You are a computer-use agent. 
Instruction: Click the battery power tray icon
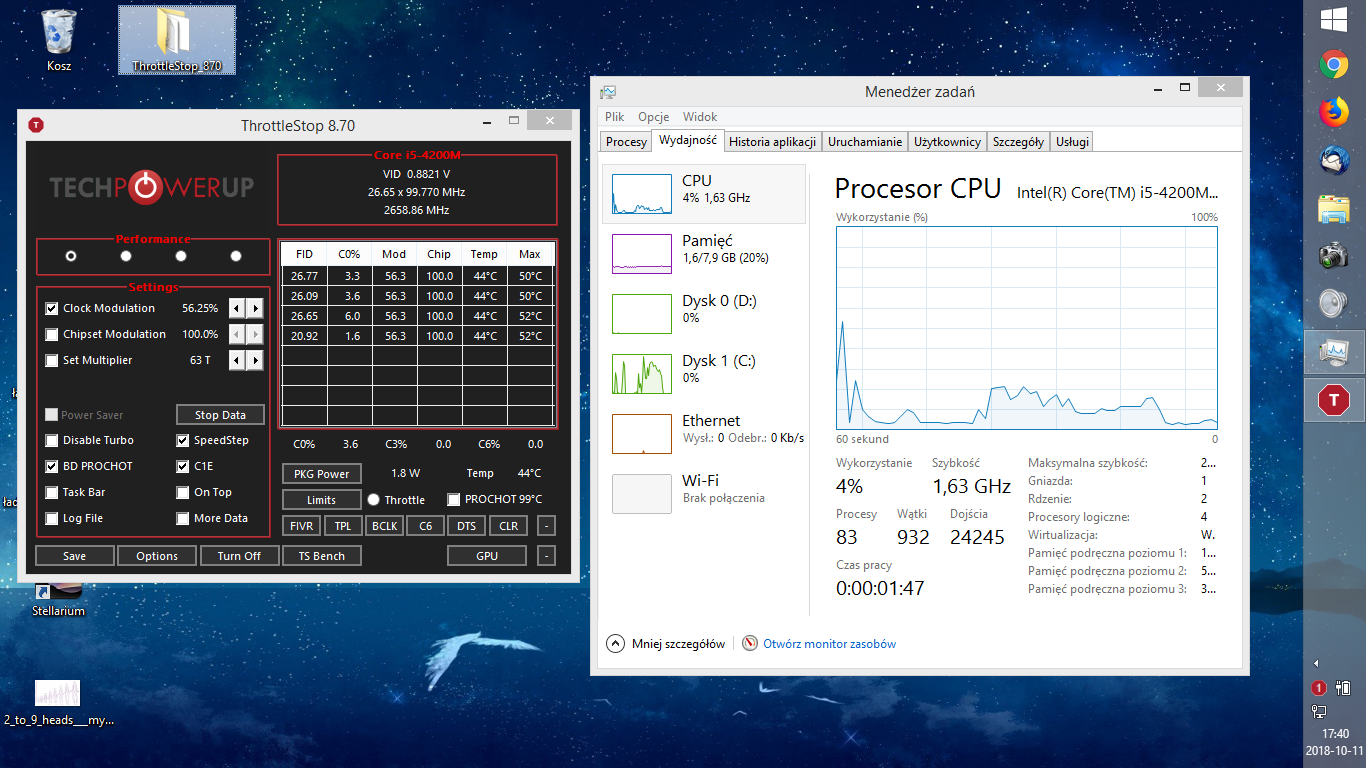(x=1344, y=688)
